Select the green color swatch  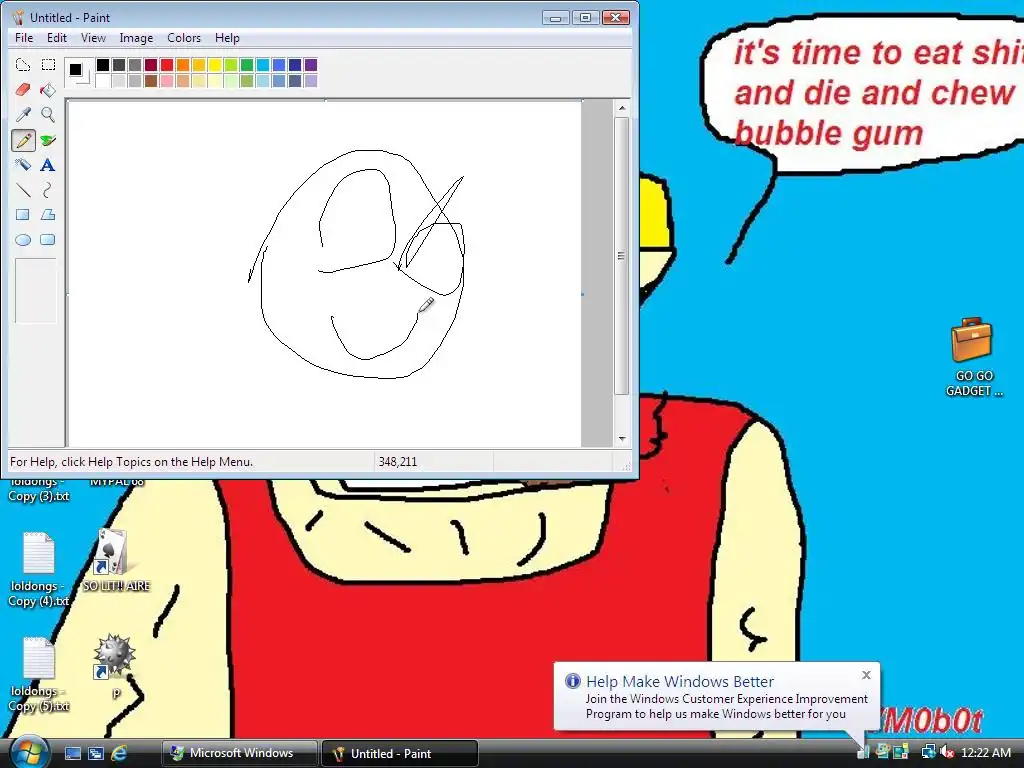247,65
